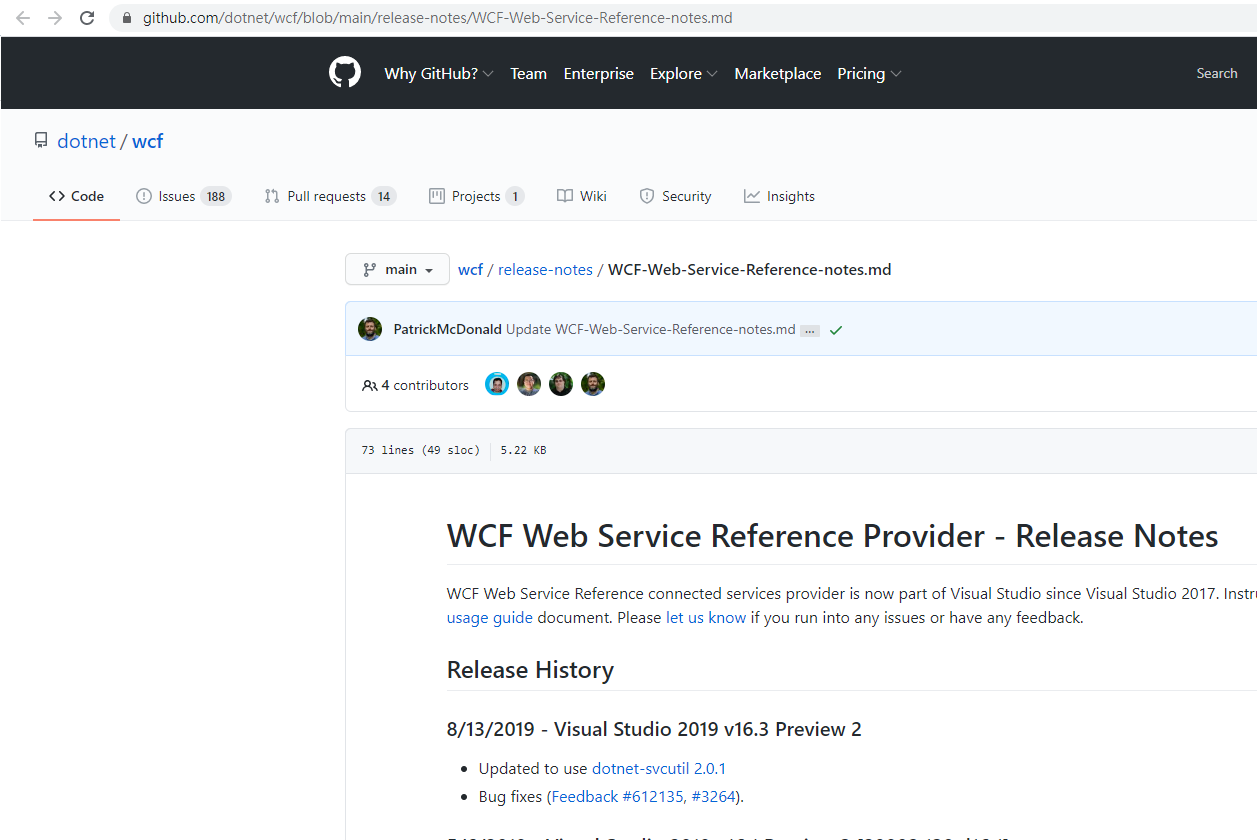Switch to the Insights tab
The width and height of the screenshot is (1257, 840).
click(779, 196)
